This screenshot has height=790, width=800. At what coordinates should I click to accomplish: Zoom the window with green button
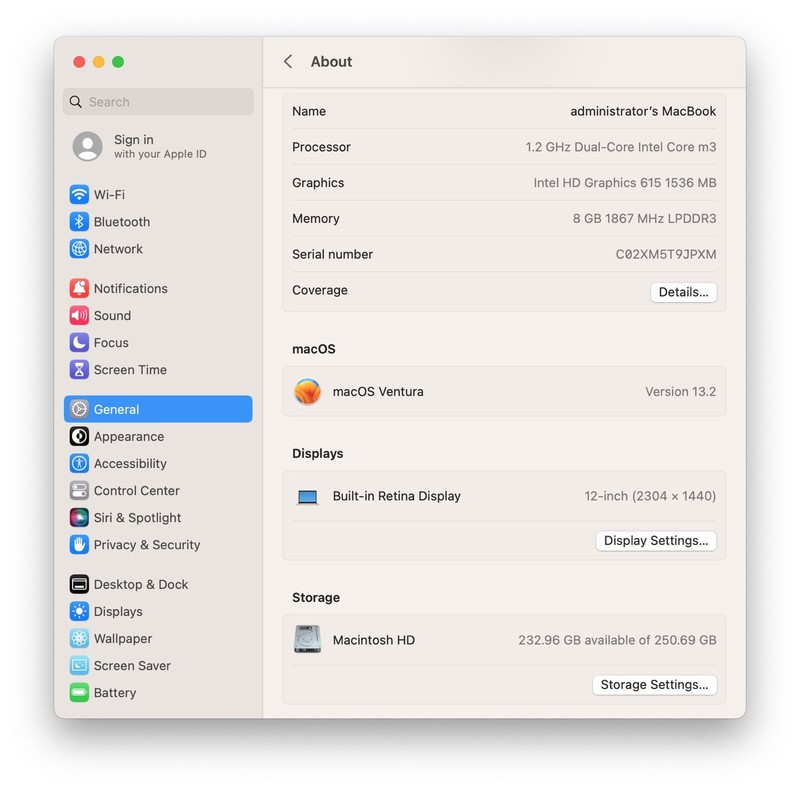118,62
